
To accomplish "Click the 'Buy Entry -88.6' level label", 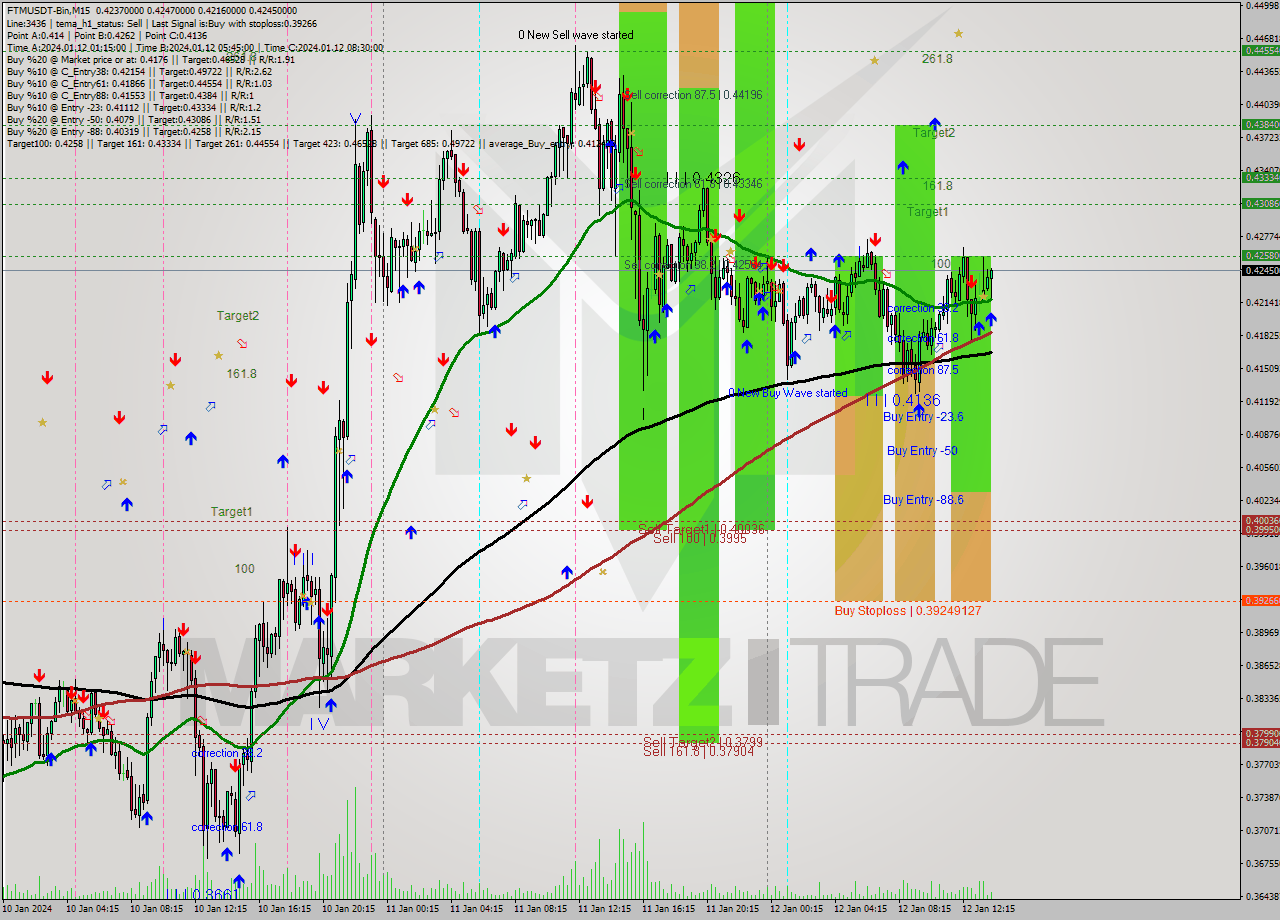I will click(x=923, y=500).
